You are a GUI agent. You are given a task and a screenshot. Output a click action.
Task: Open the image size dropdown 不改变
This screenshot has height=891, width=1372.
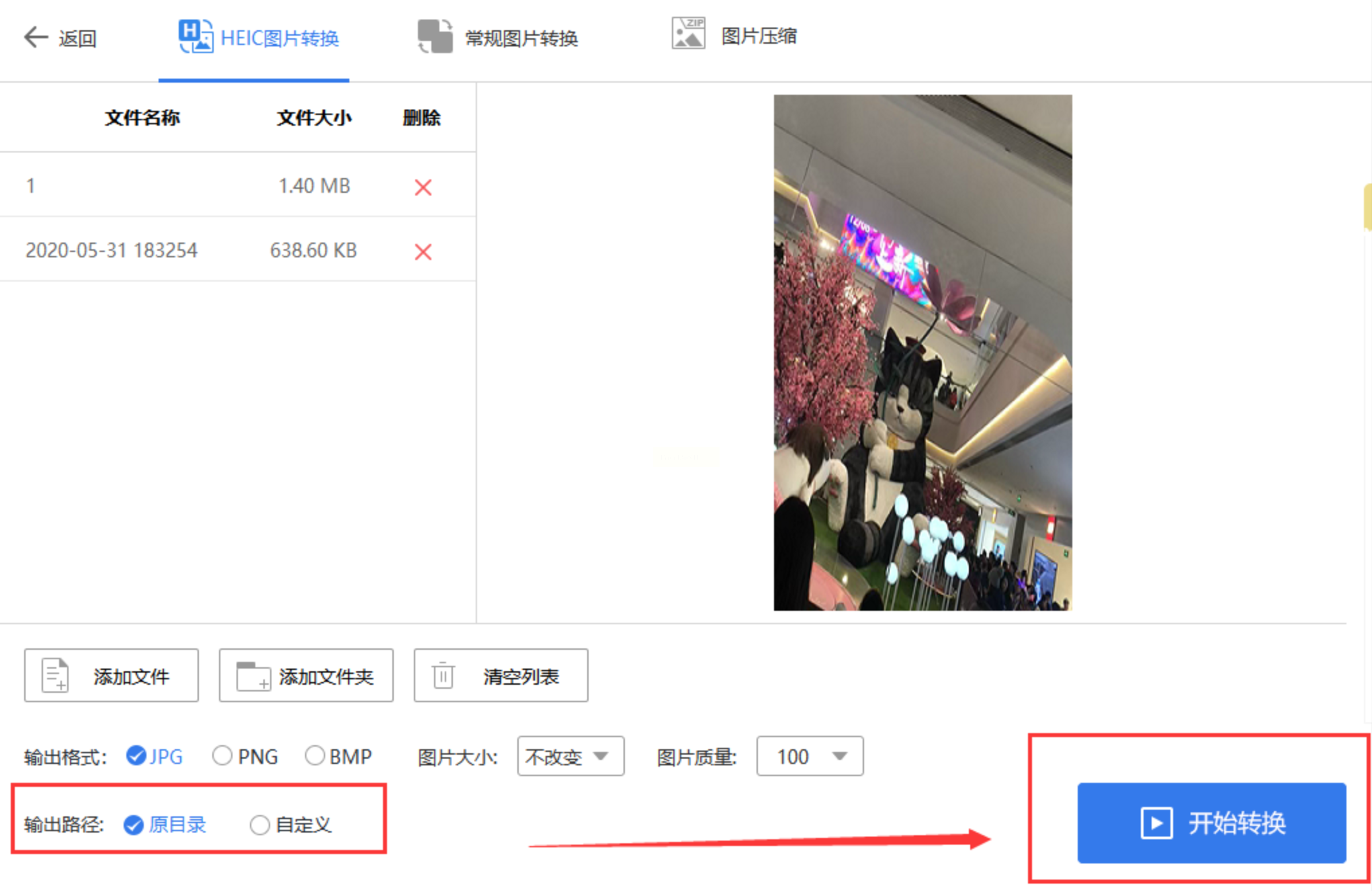[570, 757]
